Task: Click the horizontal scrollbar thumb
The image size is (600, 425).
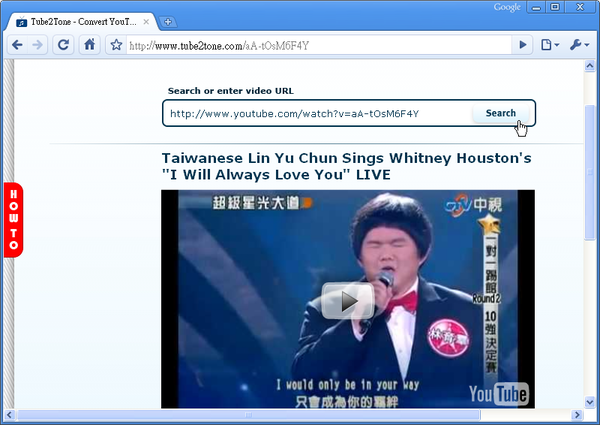Action: [x=249, y=415]
